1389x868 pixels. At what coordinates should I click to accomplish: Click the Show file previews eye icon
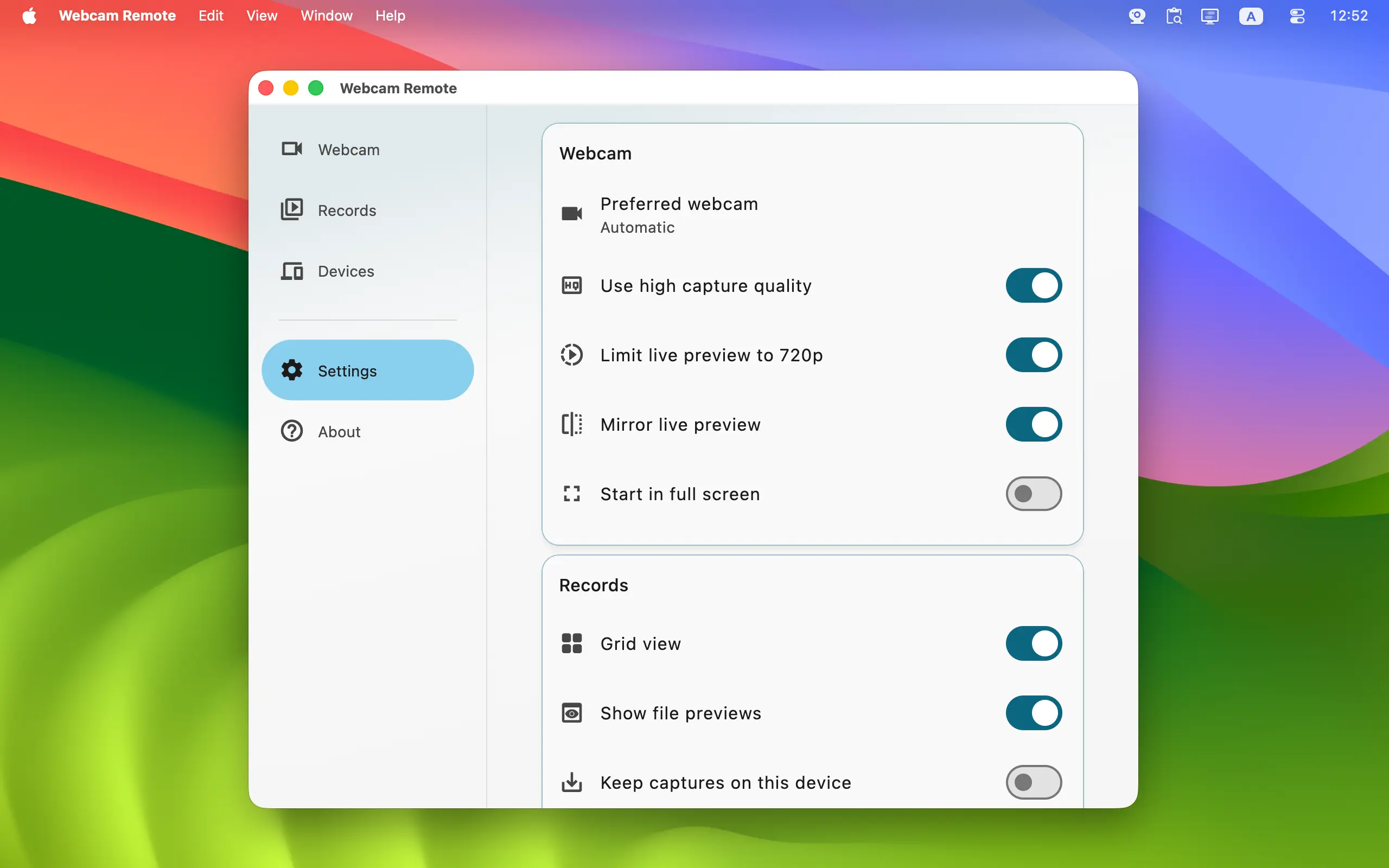572,713
